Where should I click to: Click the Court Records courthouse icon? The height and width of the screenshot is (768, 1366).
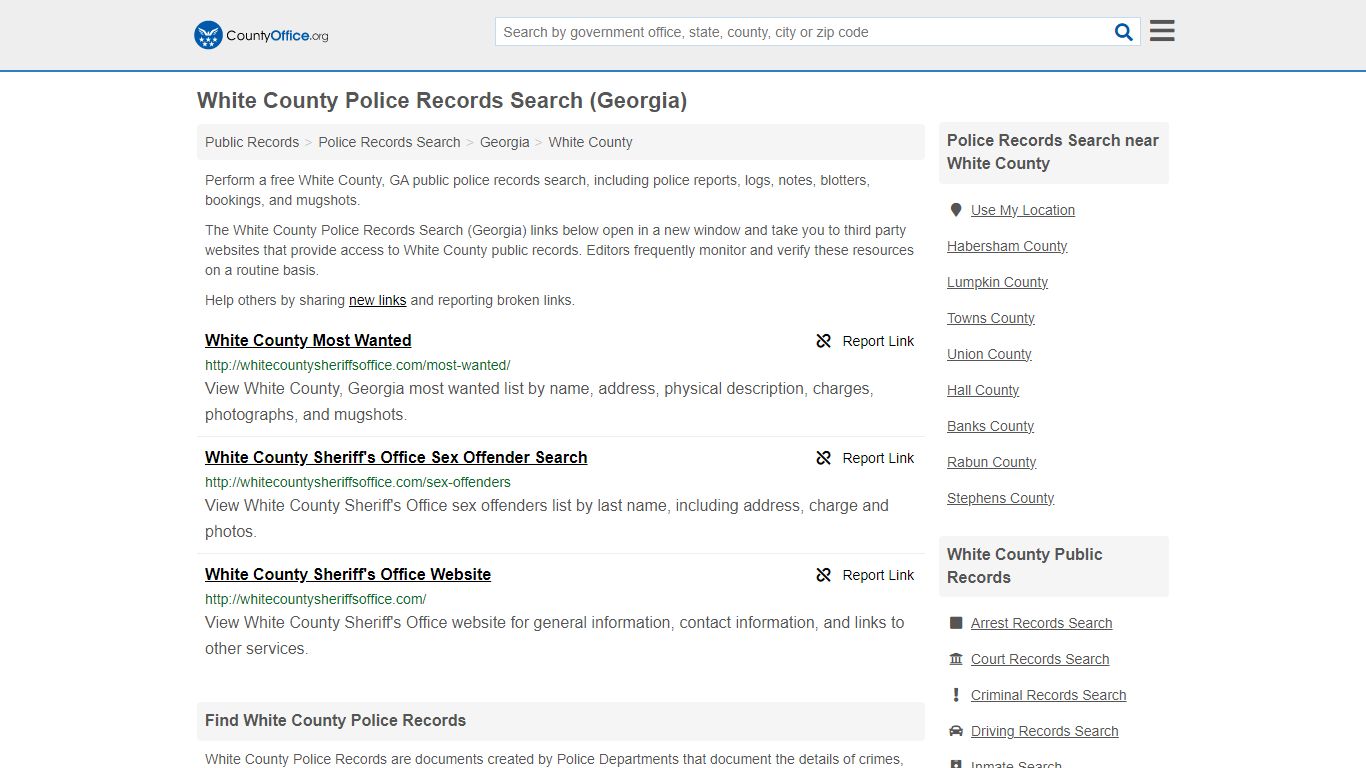coord(956,659)
